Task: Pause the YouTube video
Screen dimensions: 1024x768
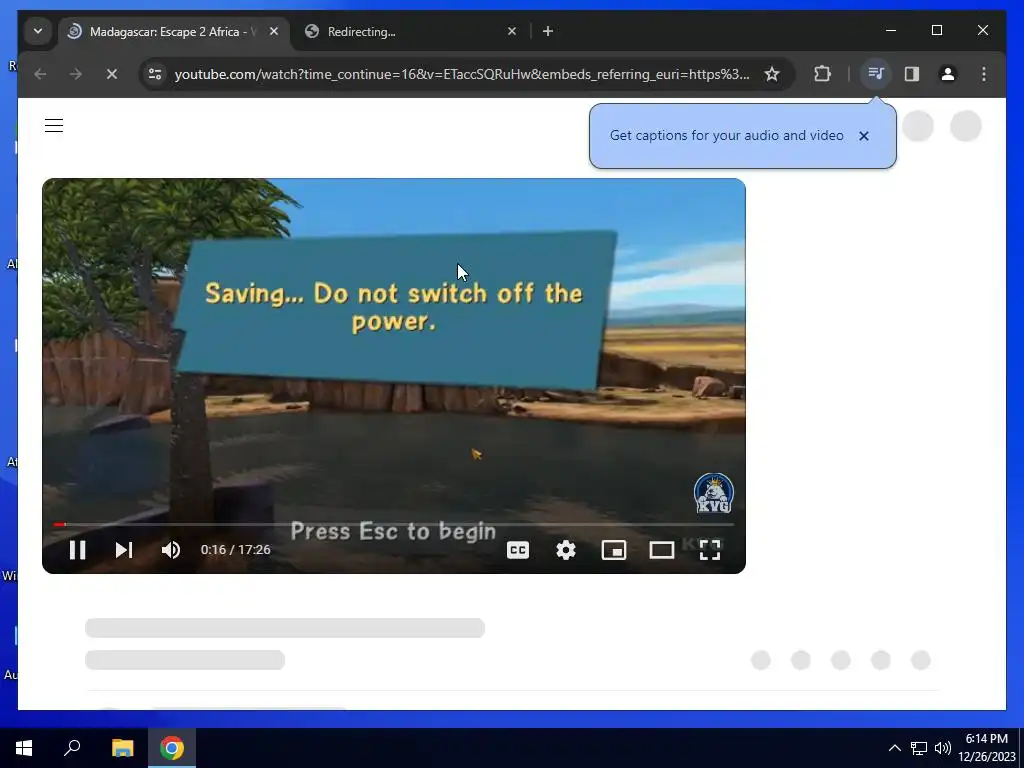Action: (x=78, y=550)
